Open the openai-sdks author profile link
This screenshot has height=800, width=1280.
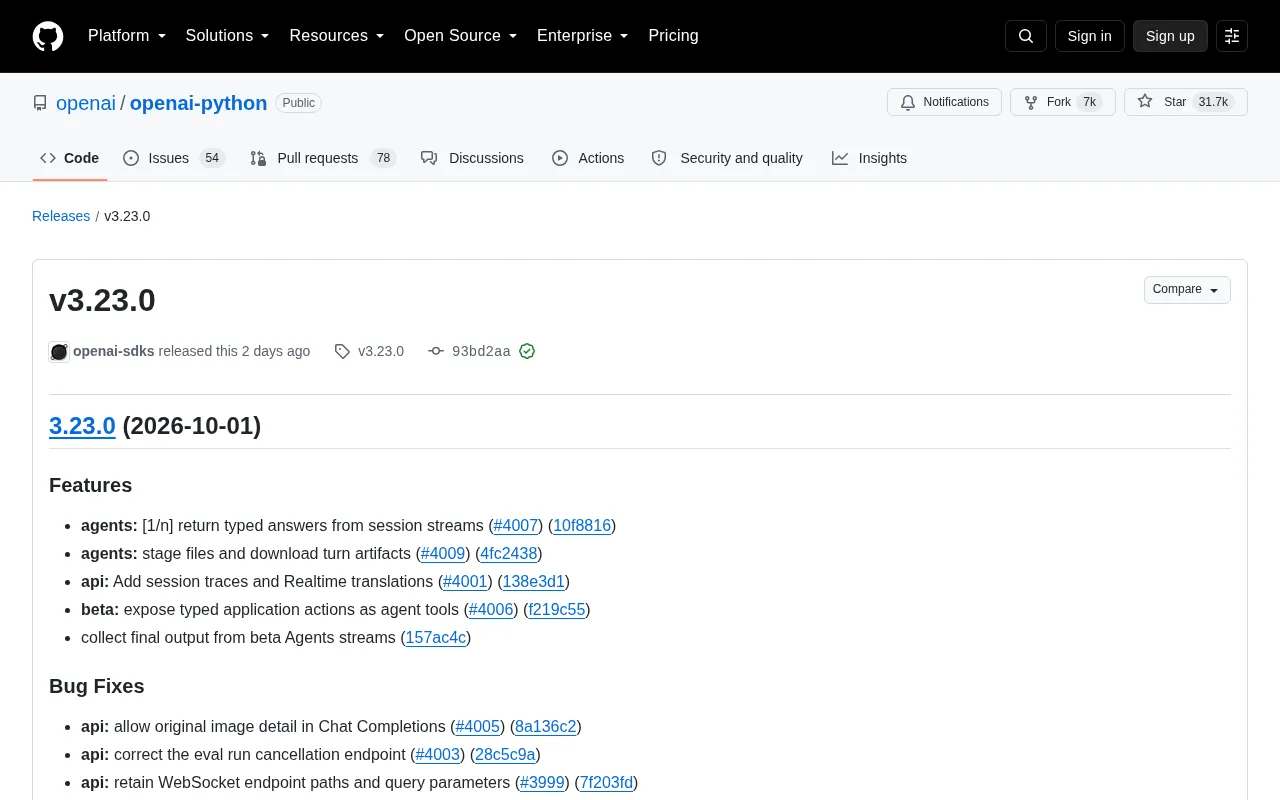[114, 351]
